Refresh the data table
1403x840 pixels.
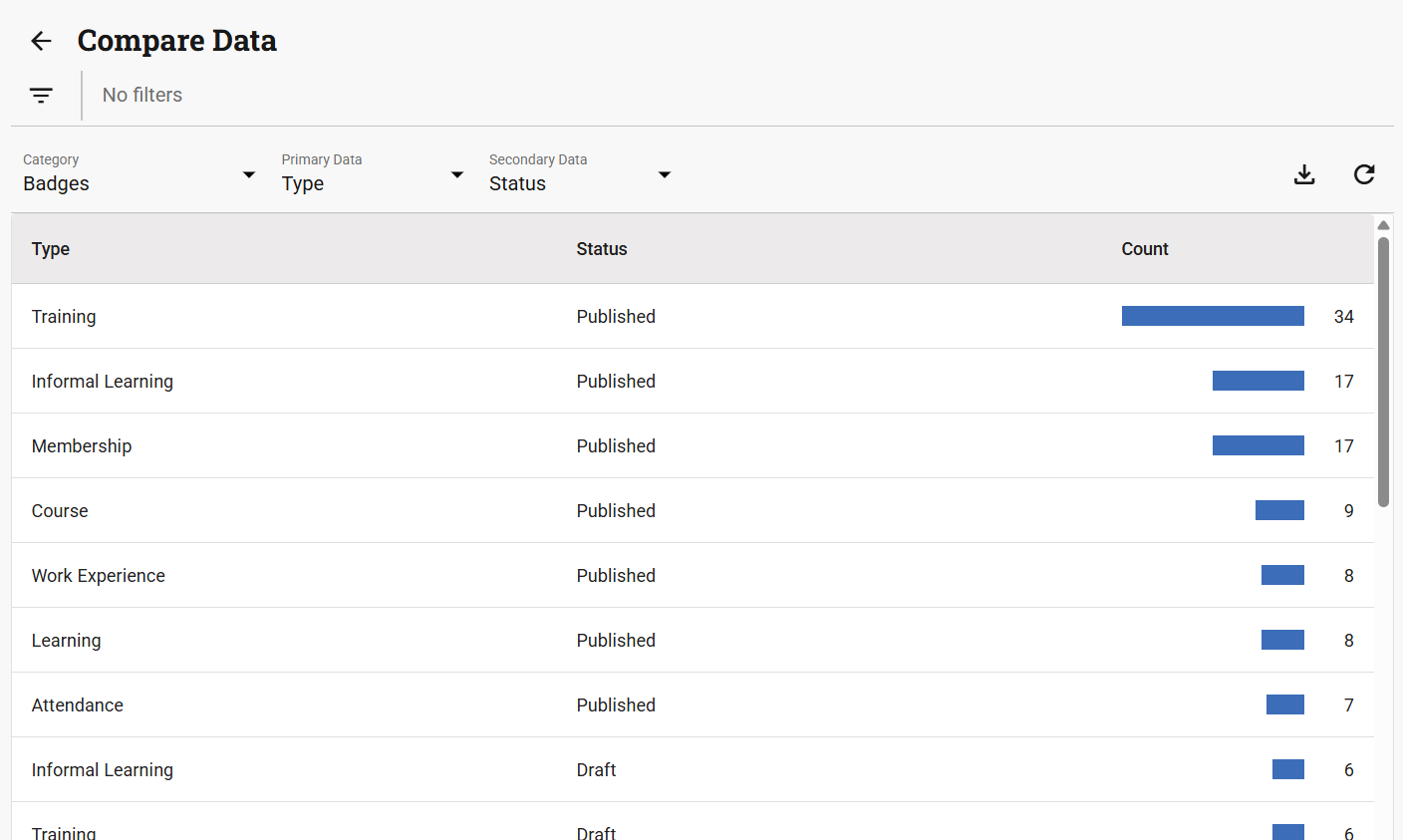pyautogui.click(x=1364, y=174)
